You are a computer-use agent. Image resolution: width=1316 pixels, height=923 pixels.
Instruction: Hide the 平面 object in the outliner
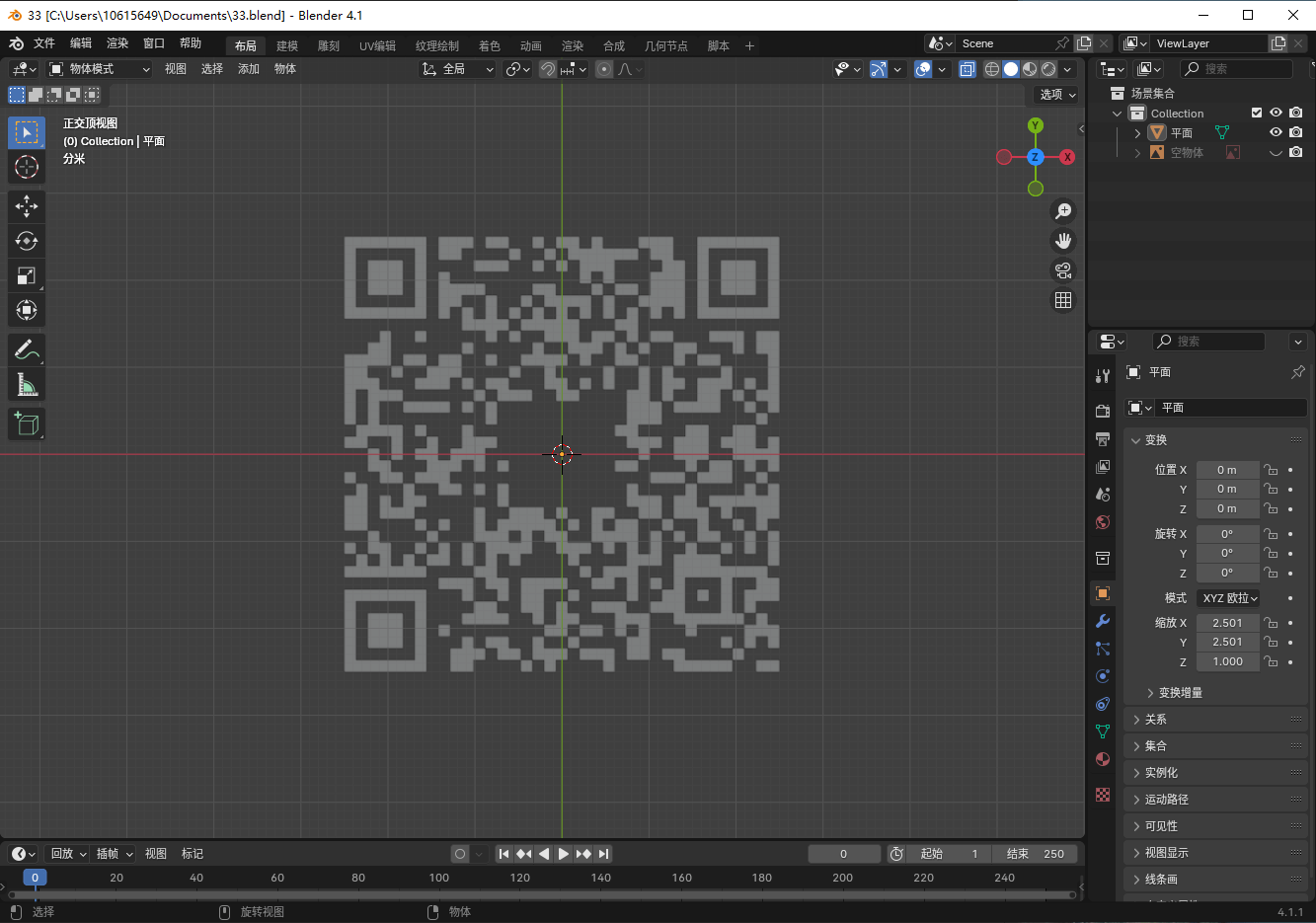click(x=1276, y=132)
